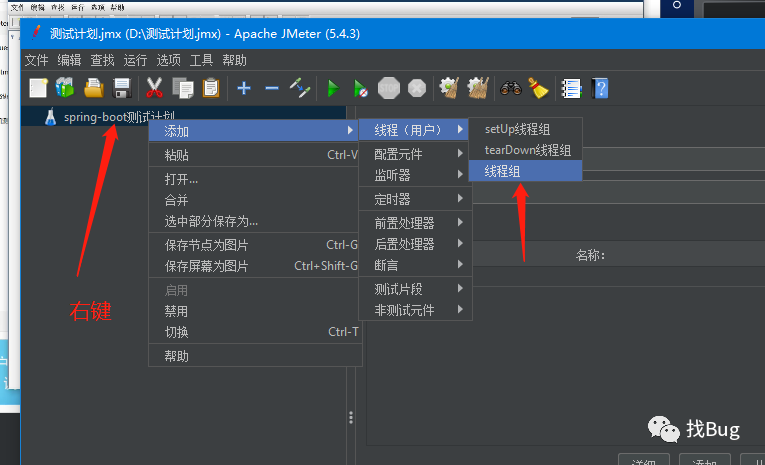Screen dimensions: 765x465
Task: Expand the 定时器 submenu
Action: click(415, 199)
